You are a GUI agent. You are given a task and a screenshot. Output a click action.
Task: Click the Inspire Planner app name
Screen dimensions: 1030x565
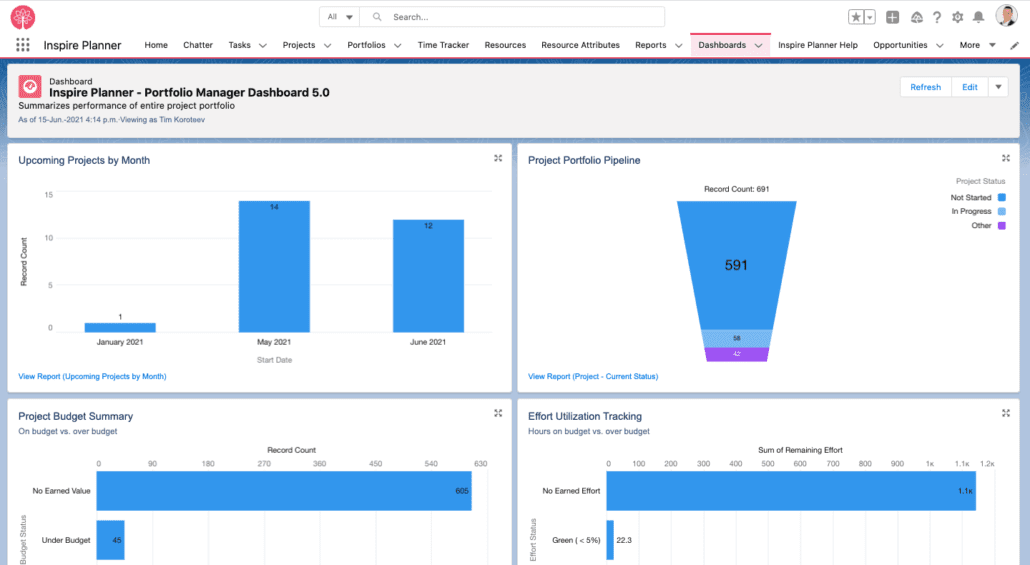tap(82, 45)
